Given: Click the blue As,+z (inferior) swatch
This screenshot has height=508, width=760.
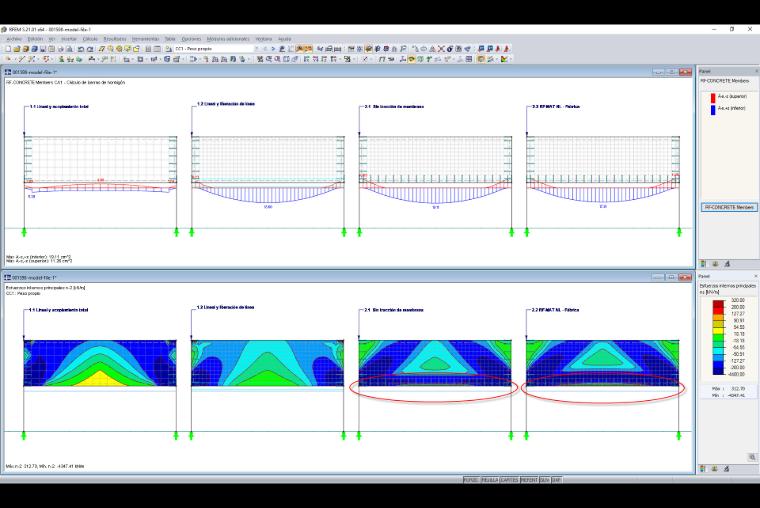Looking at the screenshot, I should coord(713,109).
